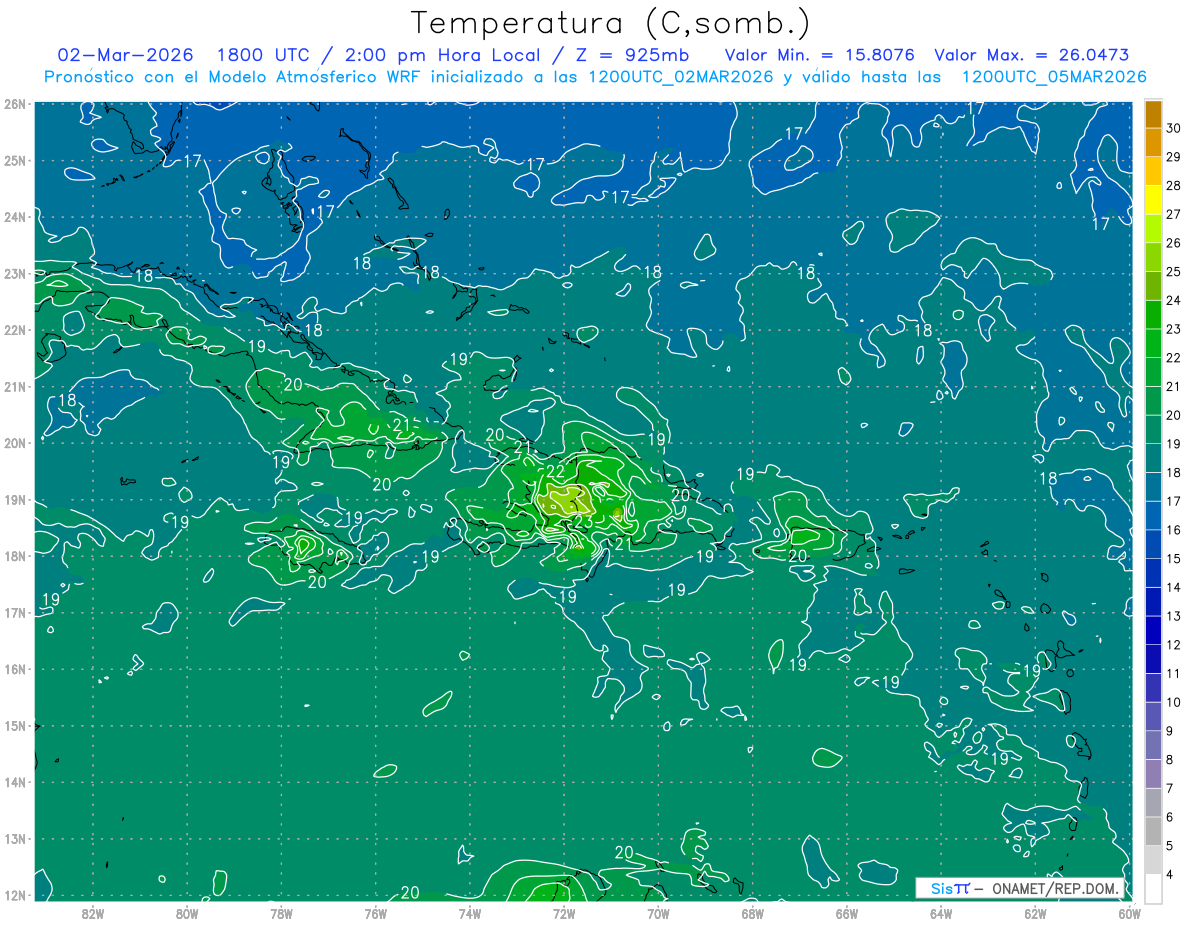This screenshot has width=1200, height=927.
Task: Click the 13N latitude axis label
Action: (15, 838)
